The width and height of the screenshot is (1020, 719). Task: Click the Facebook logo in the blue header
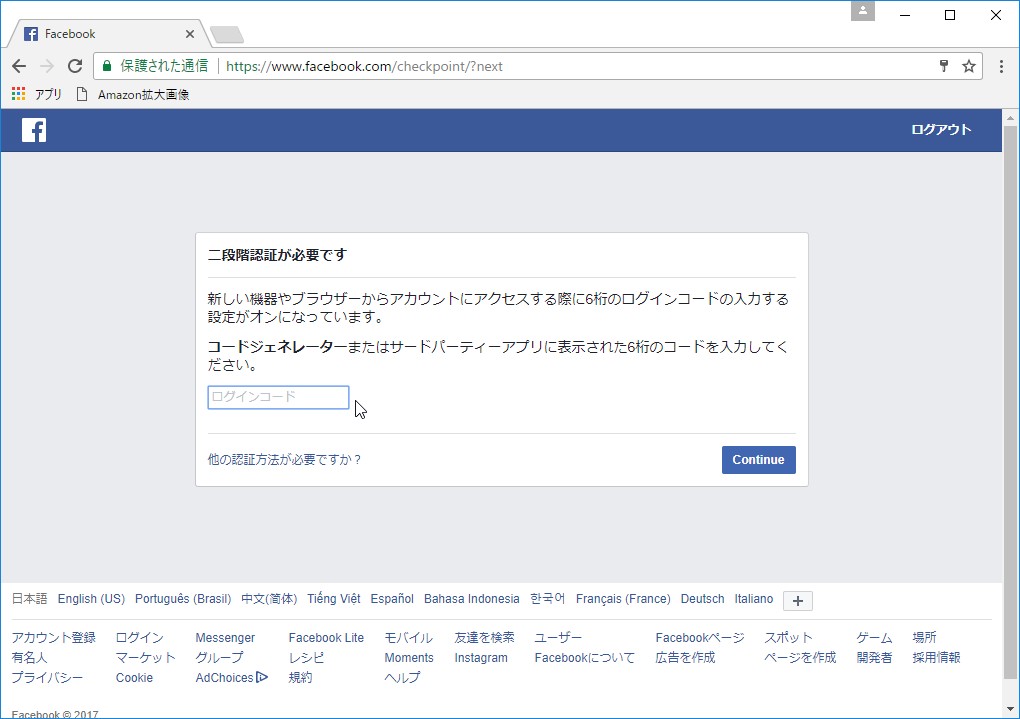(33, 129)
